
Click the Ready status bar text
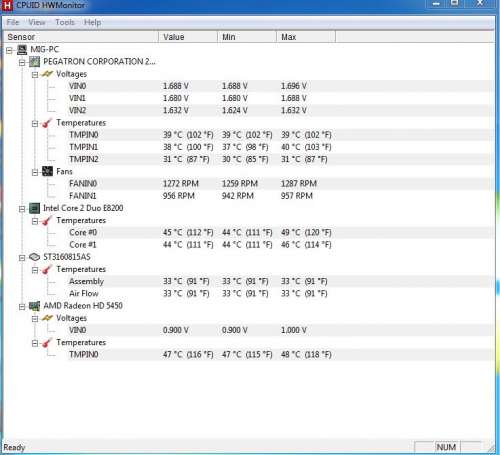pos(14,447)
